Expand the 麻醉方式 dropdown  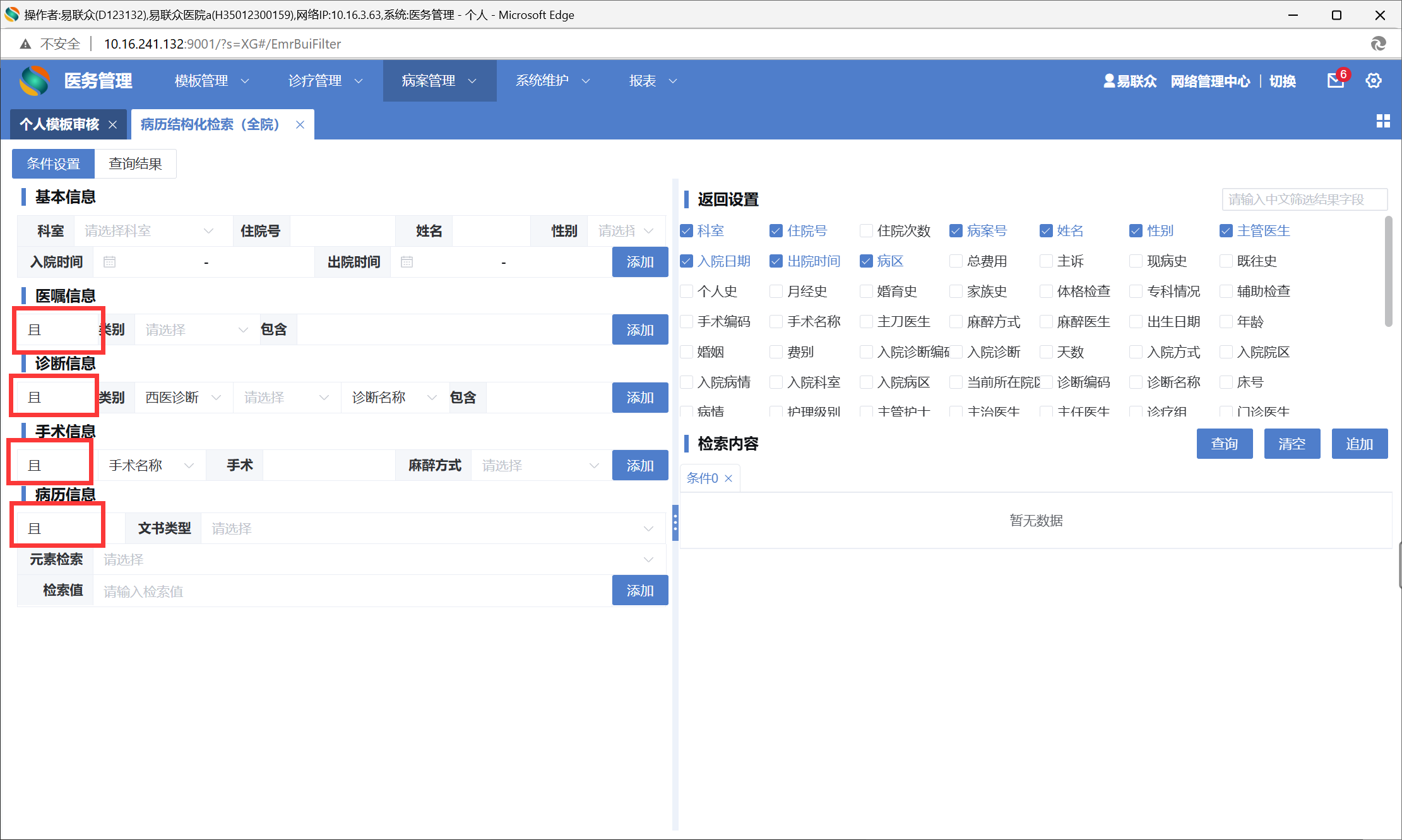pos(540,466)
